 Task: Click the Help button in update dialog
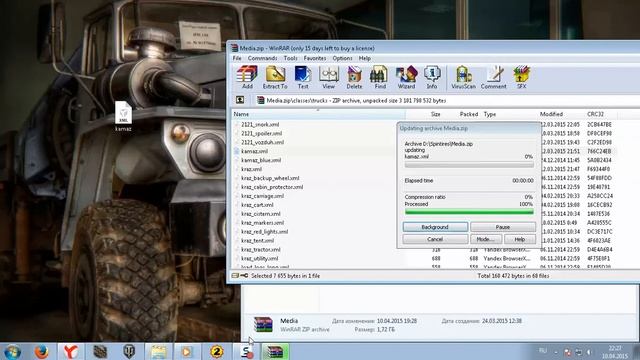click(x=520, y=239)
